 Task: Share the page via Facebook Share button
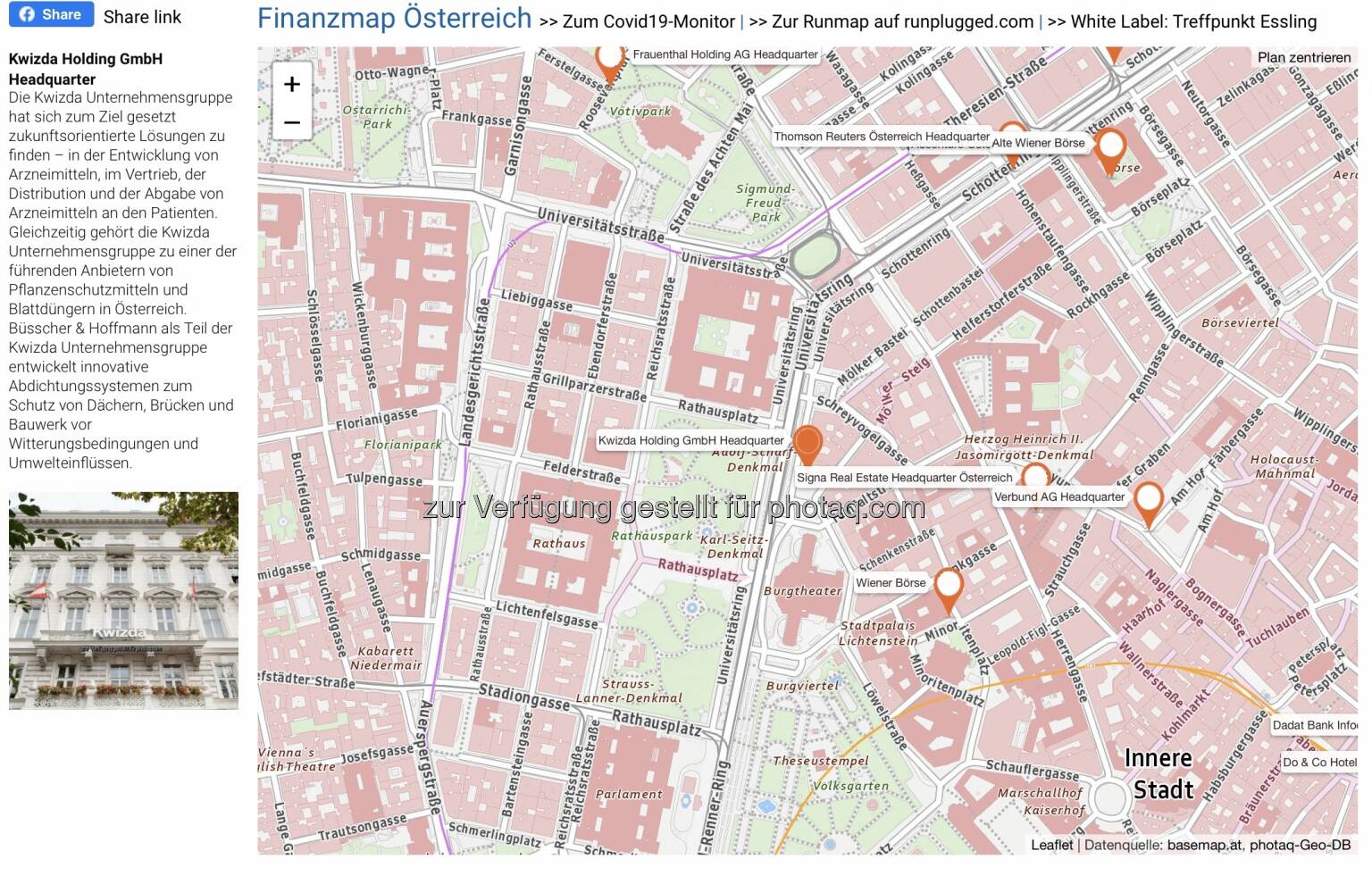[51, 14]
